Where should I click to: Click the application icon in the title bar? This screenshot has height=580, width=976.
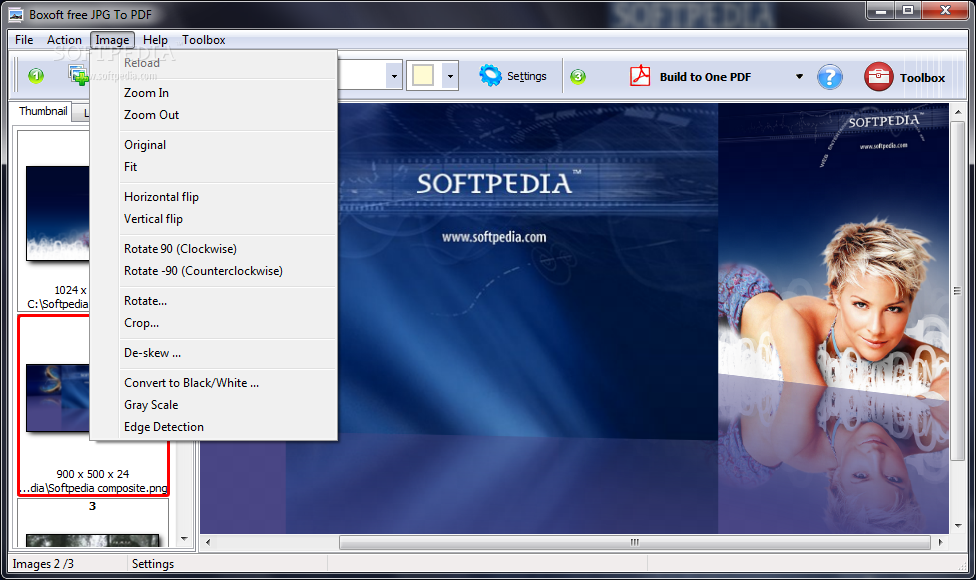tap(16, 14)
